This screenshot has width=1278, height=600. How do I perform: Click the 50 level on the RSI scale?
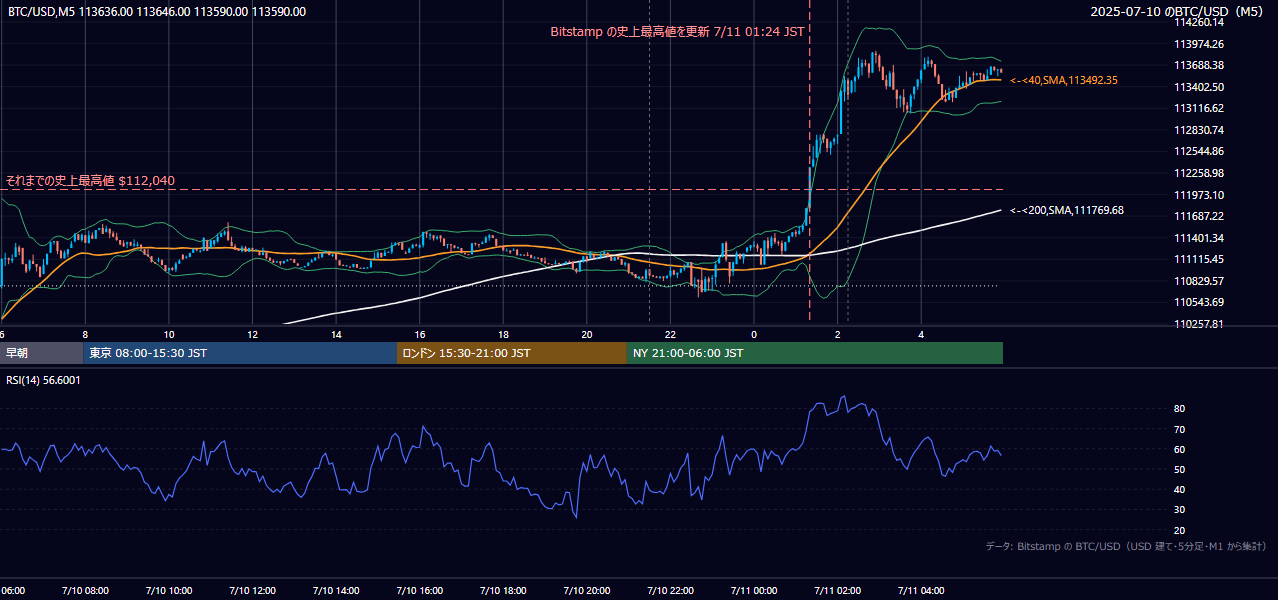pyautogui.click(x=1179, y=469)
